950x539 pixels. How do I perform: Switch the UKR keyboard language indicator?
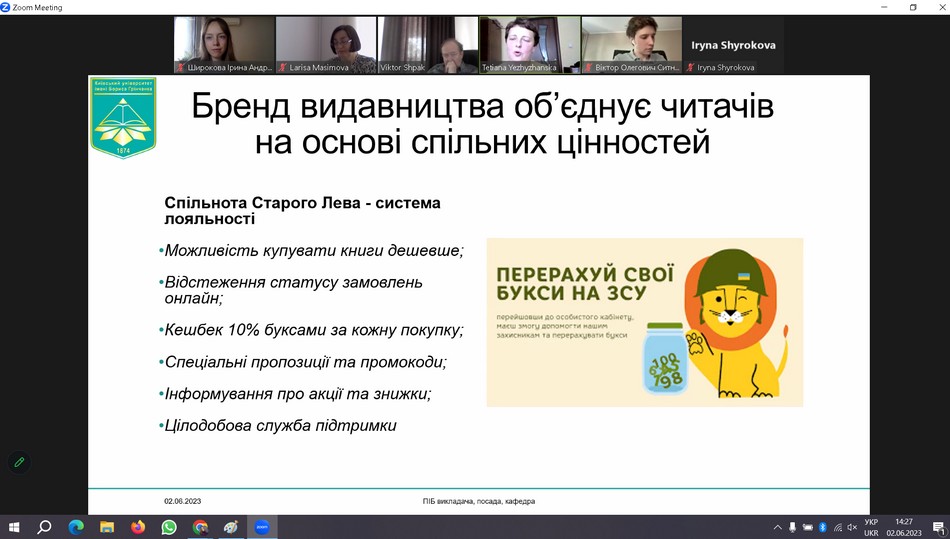871,527
